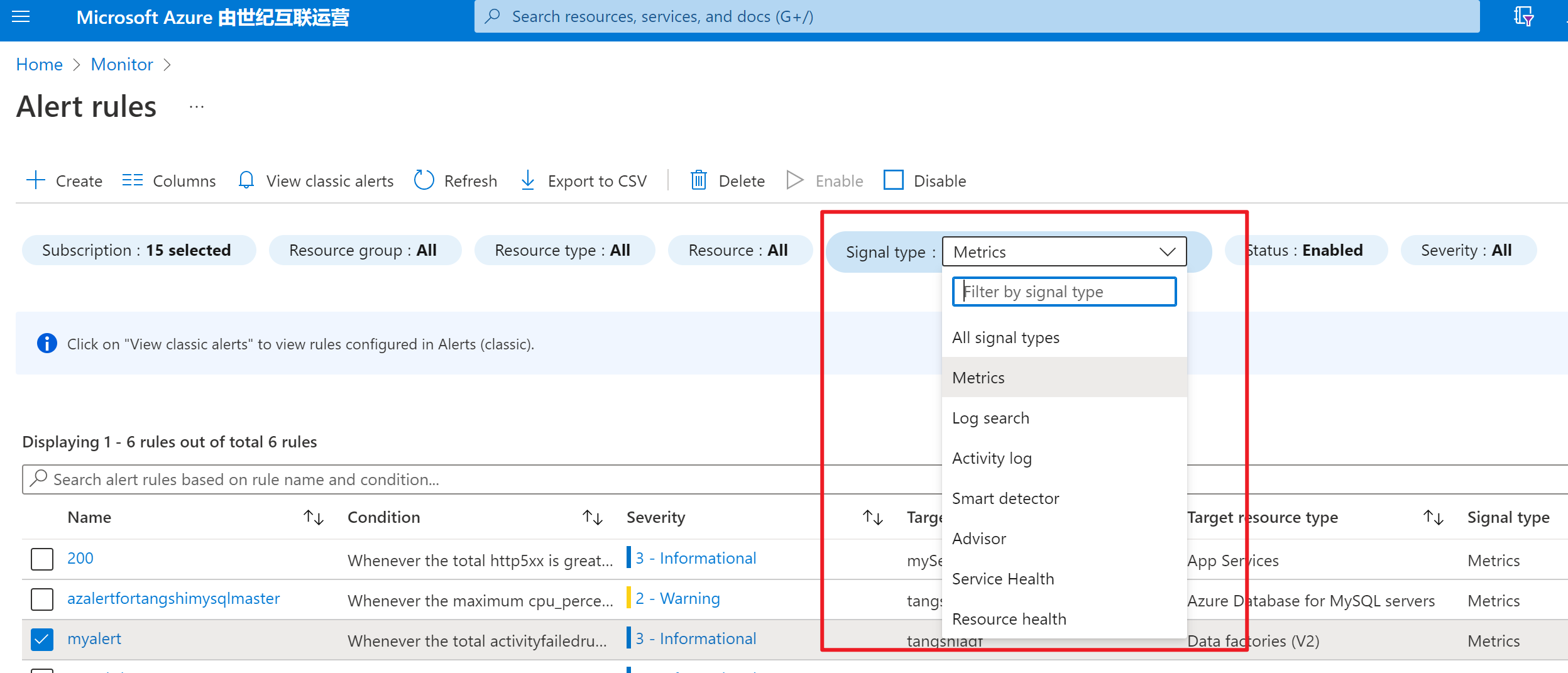Click the Create plus icon

pos(36,180)
